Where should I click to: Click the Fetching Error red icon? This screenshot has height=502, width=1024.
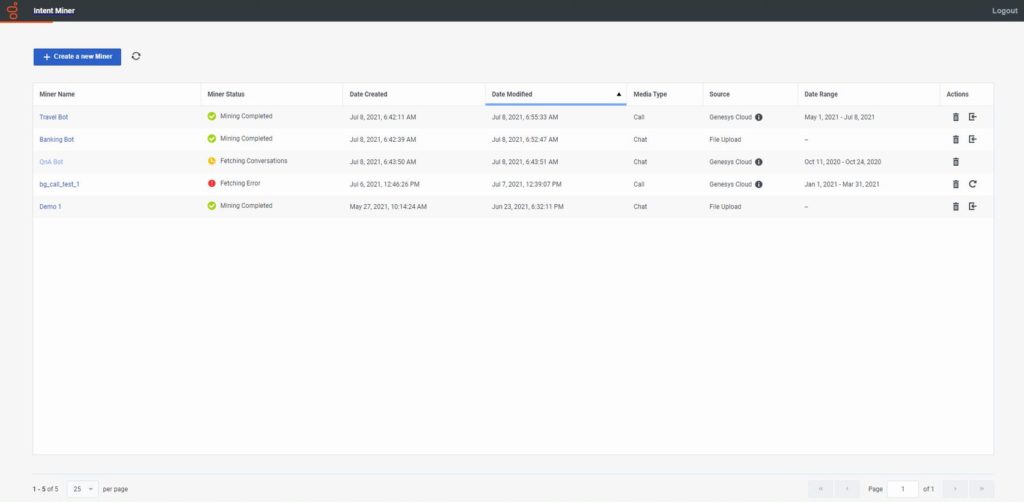tap(212, 183)
